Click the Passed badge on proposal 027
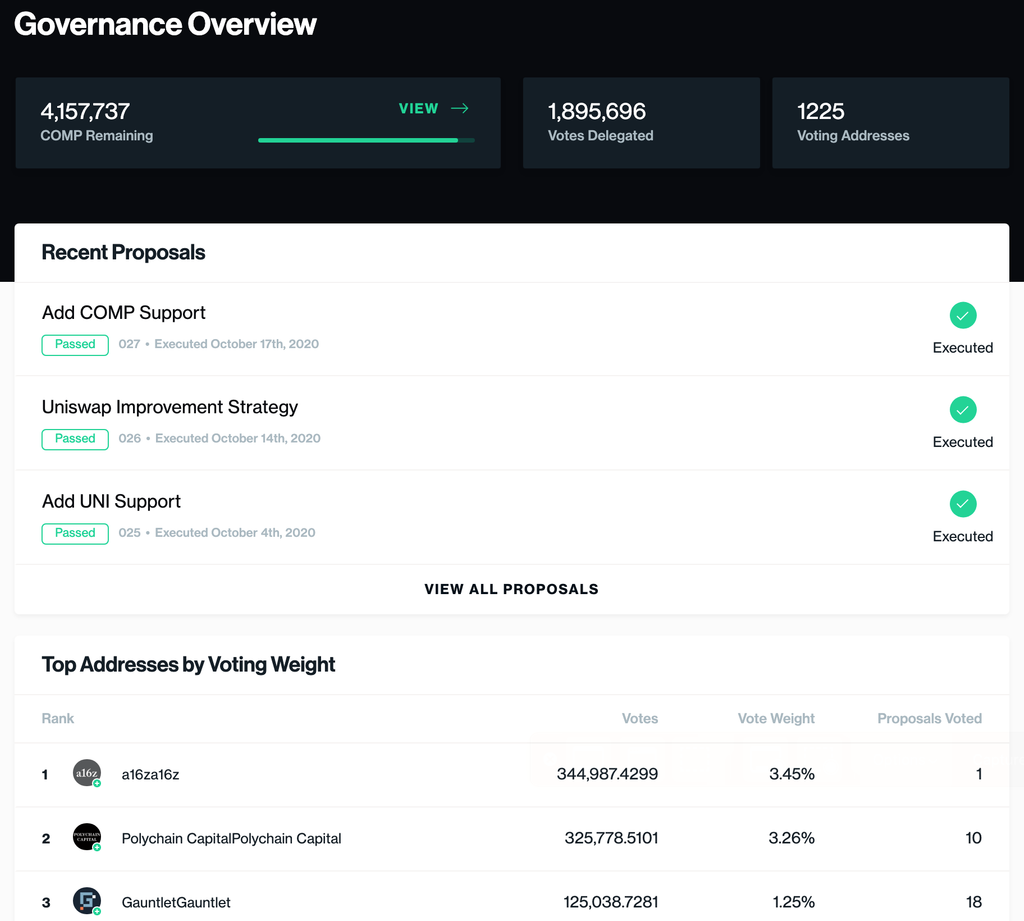The image size is (1024, 921). coord(75,344)
